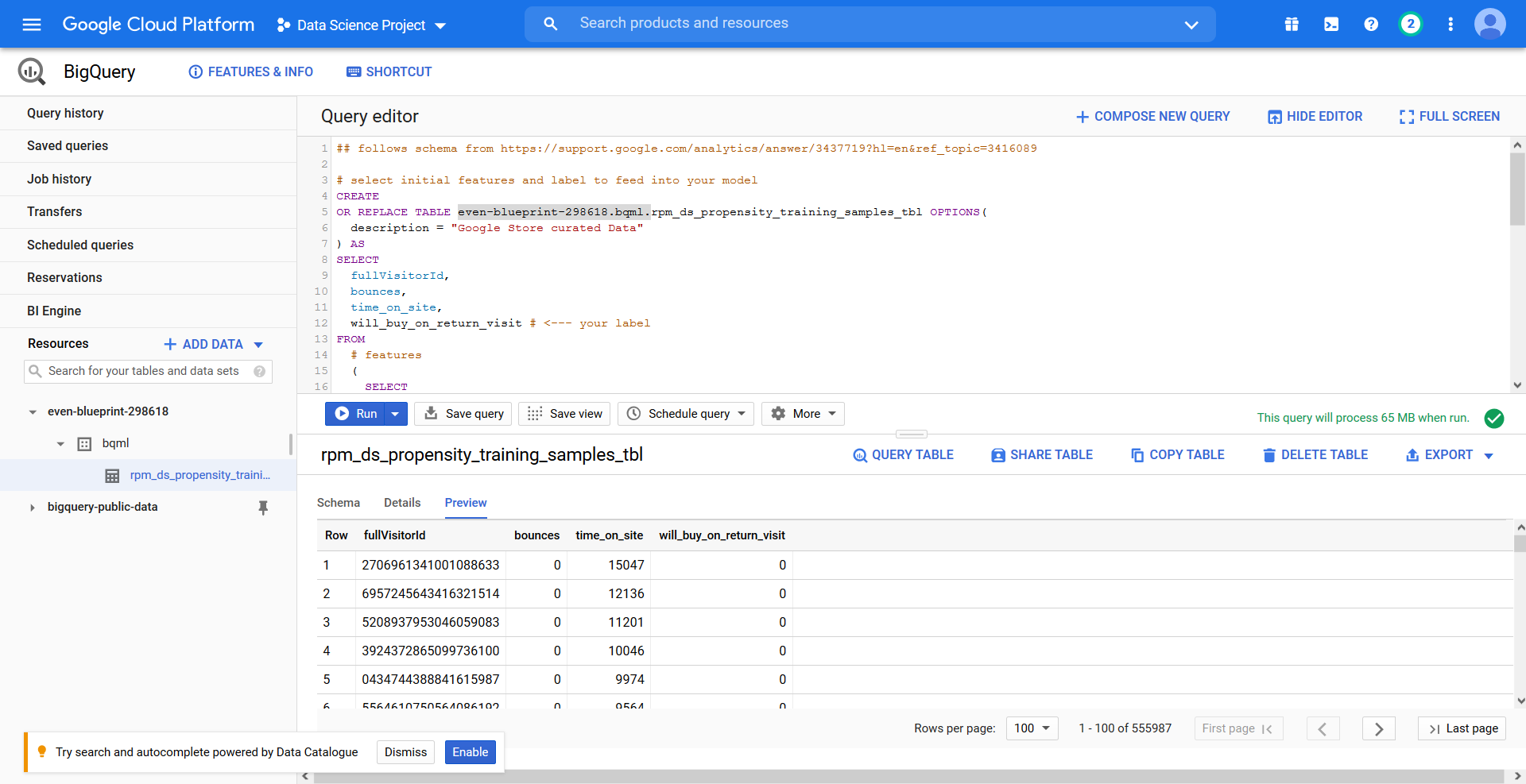Click help icon in resources search box

point(259,371)
